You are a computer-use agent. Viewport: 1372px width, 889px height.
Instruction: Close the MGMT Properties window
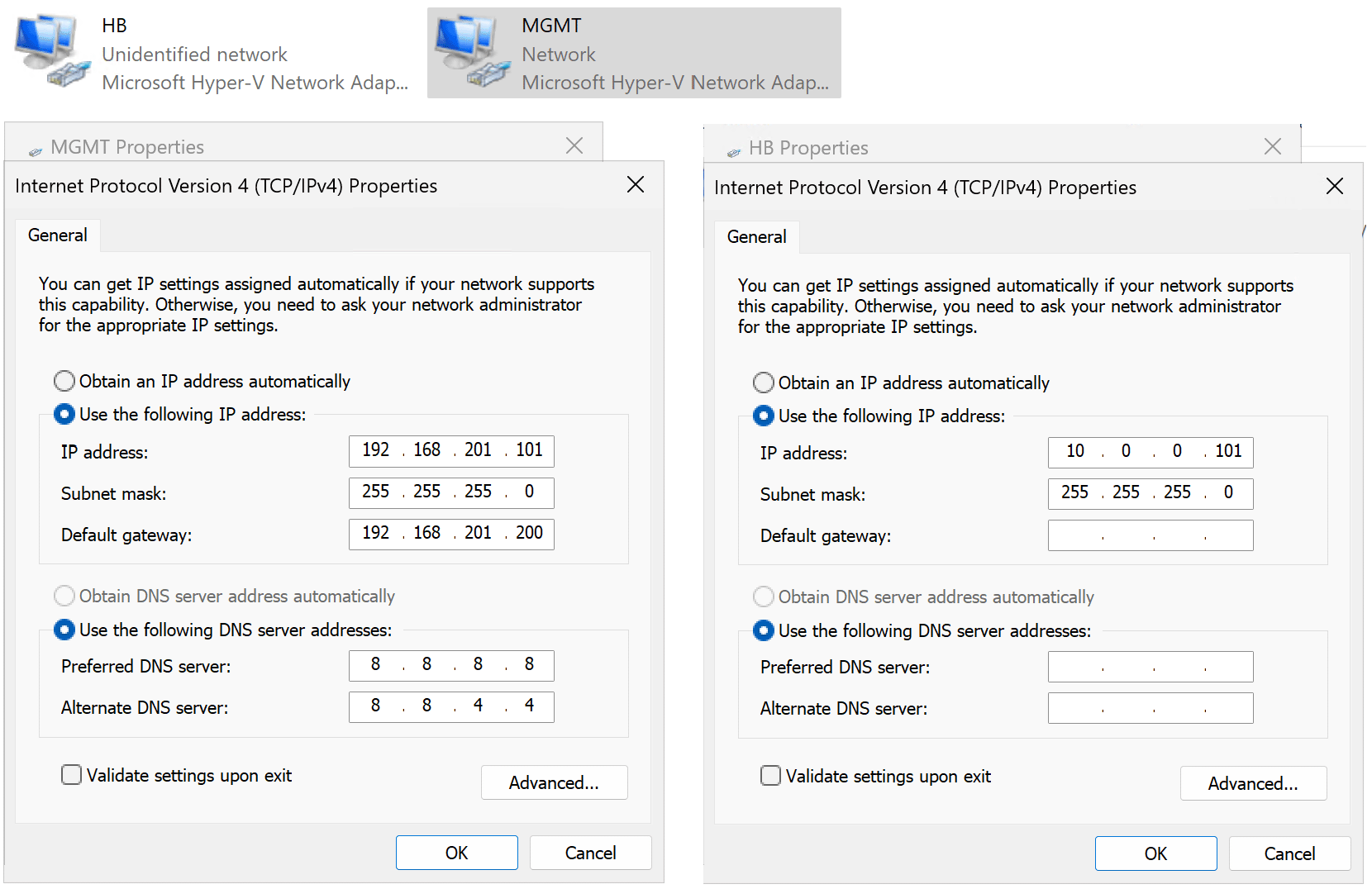click(574, 146)
